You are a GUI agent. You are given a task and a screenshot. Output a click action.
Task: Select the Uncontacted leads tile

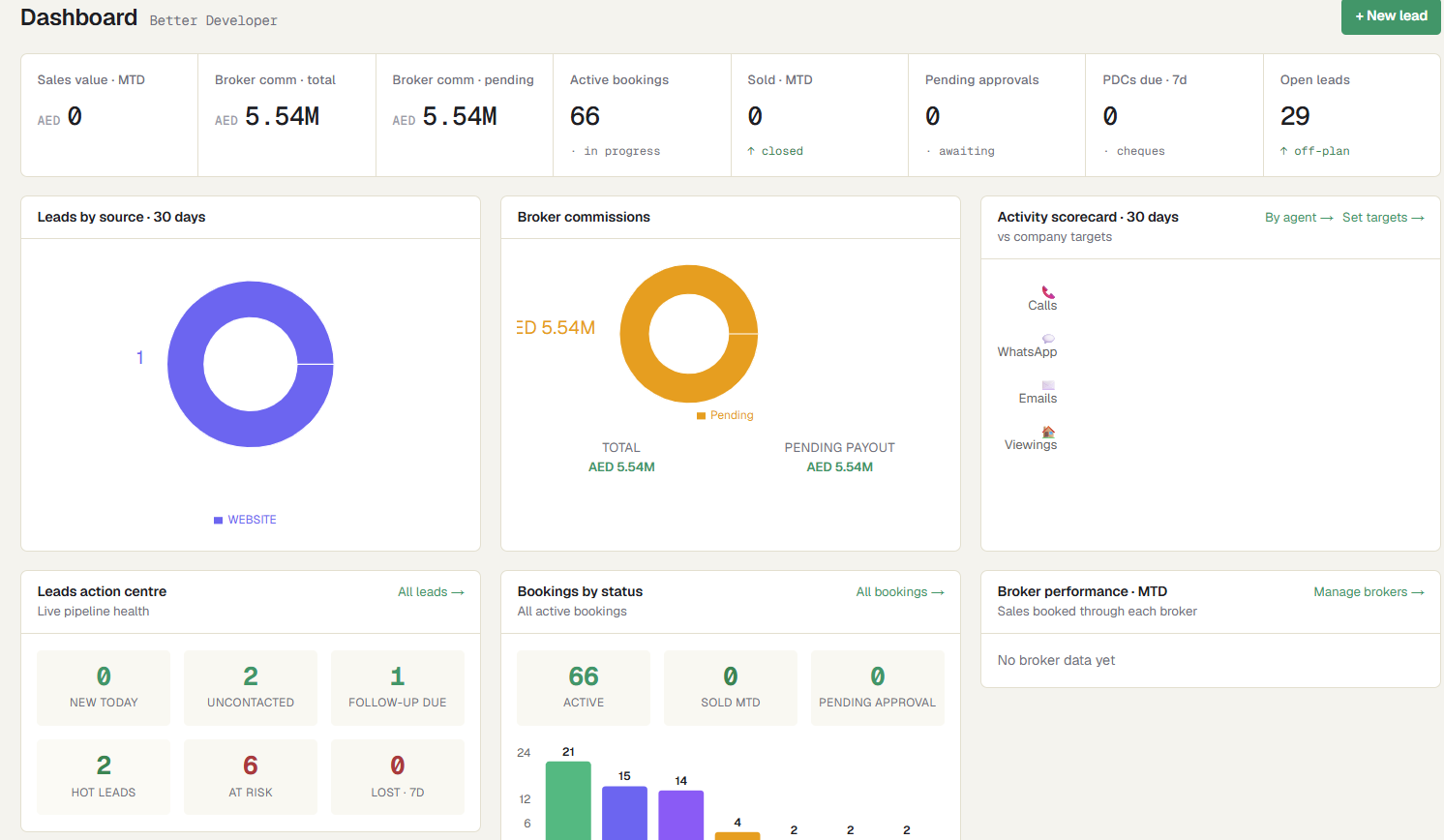(x=251, y=688)
